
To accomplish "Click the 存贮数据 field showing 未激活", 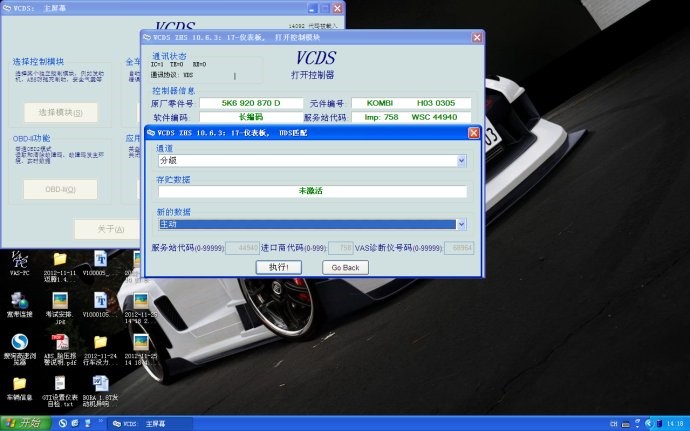I will [x=312, y=191].
